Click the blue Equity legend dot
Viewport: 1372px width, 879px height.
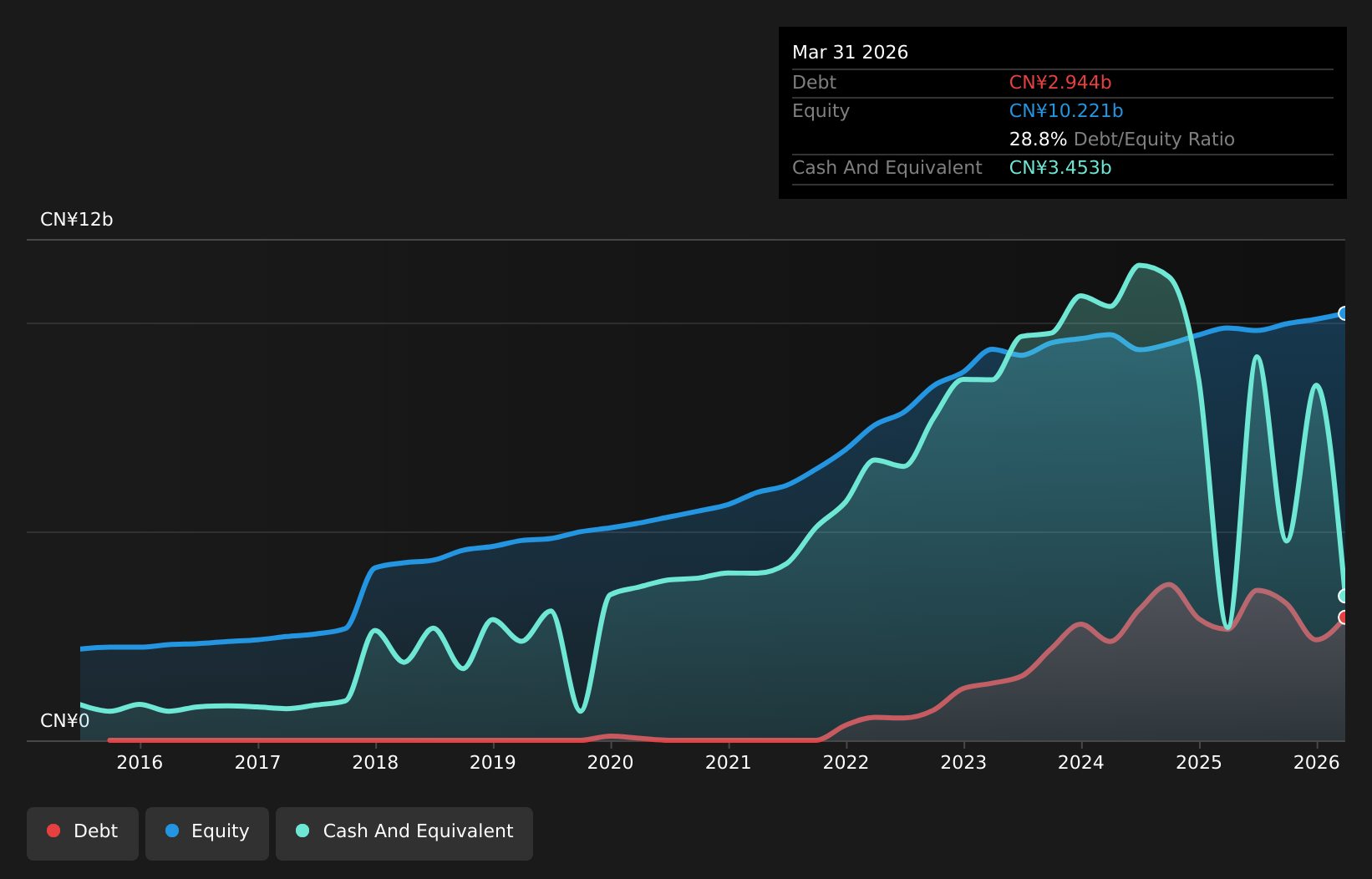click(172, 831)
